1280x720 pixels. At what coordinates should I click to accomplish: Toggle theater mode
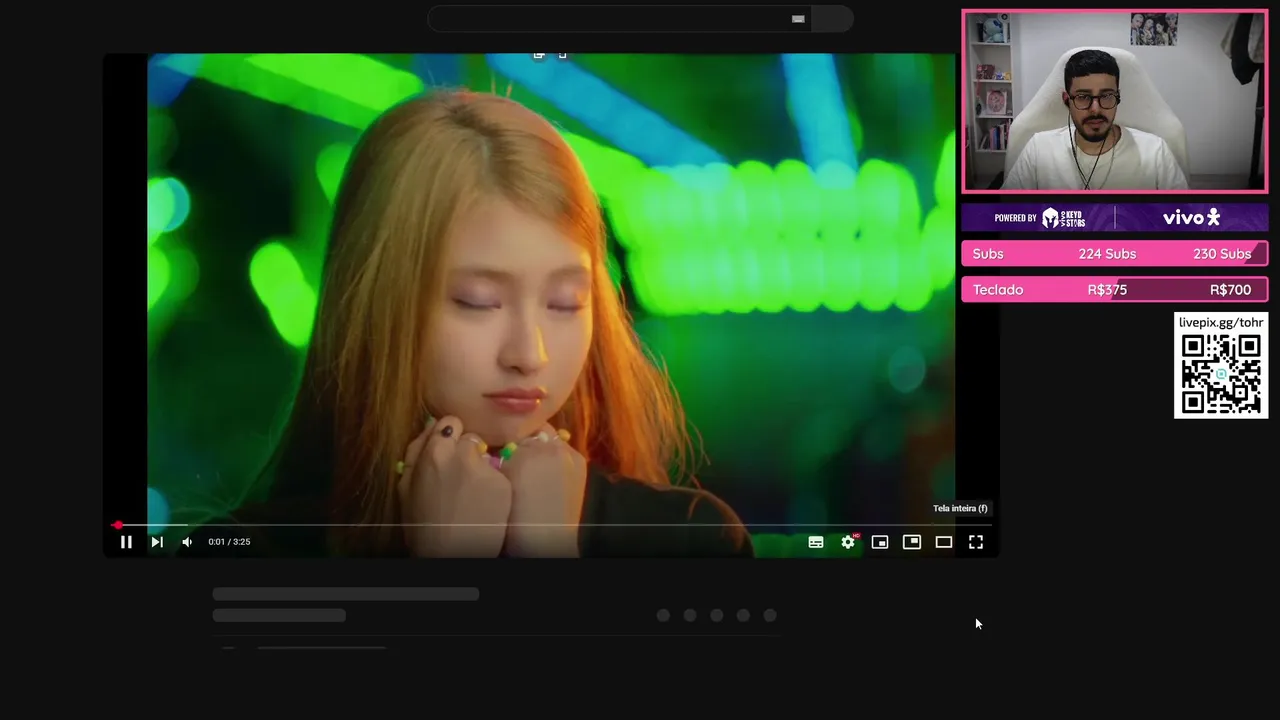944,542
